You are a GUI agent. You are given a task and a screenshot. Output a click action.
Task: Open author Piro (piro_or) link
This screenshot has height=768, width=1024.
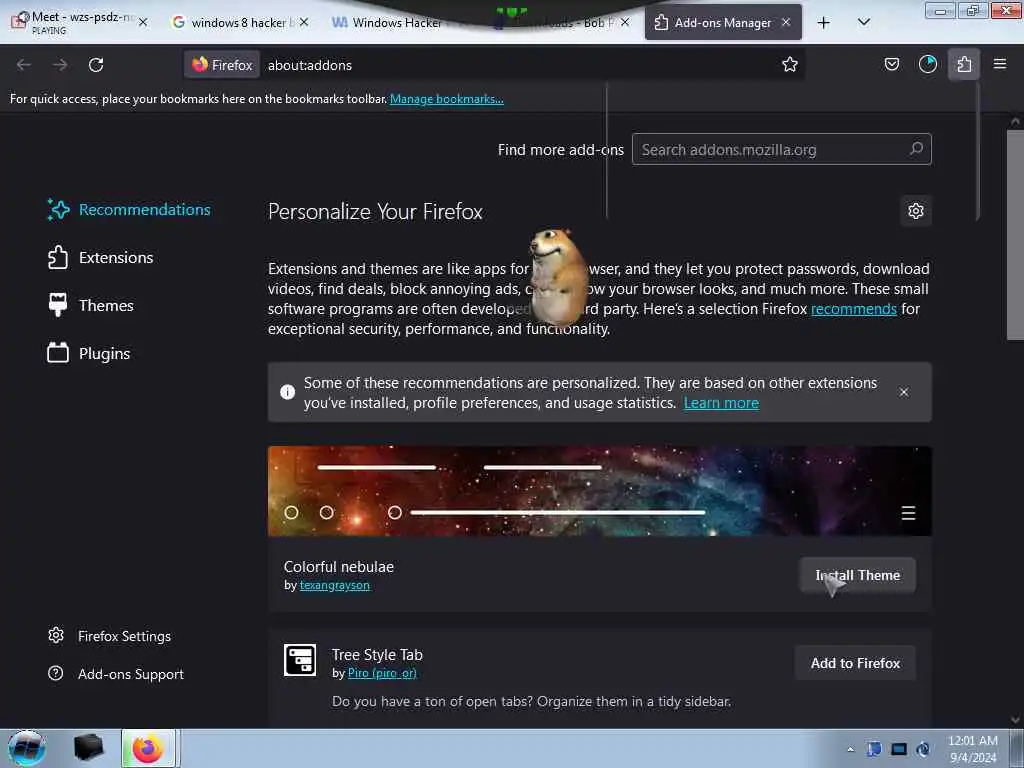coord(382,673)
